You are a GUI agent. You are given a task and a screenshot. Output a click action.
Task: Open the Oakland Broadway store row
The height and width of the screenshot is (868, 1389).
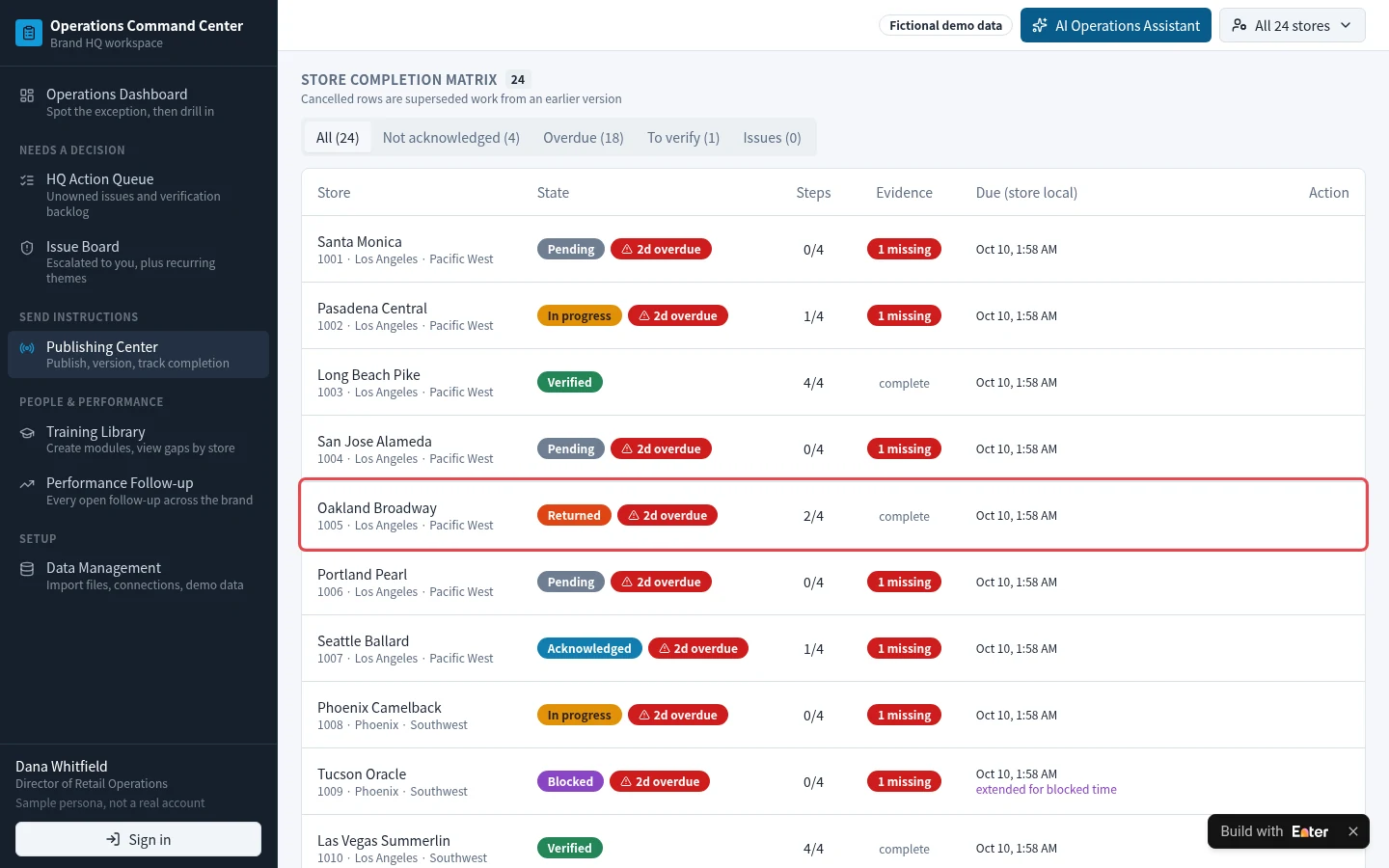click(x=833, y=515)
